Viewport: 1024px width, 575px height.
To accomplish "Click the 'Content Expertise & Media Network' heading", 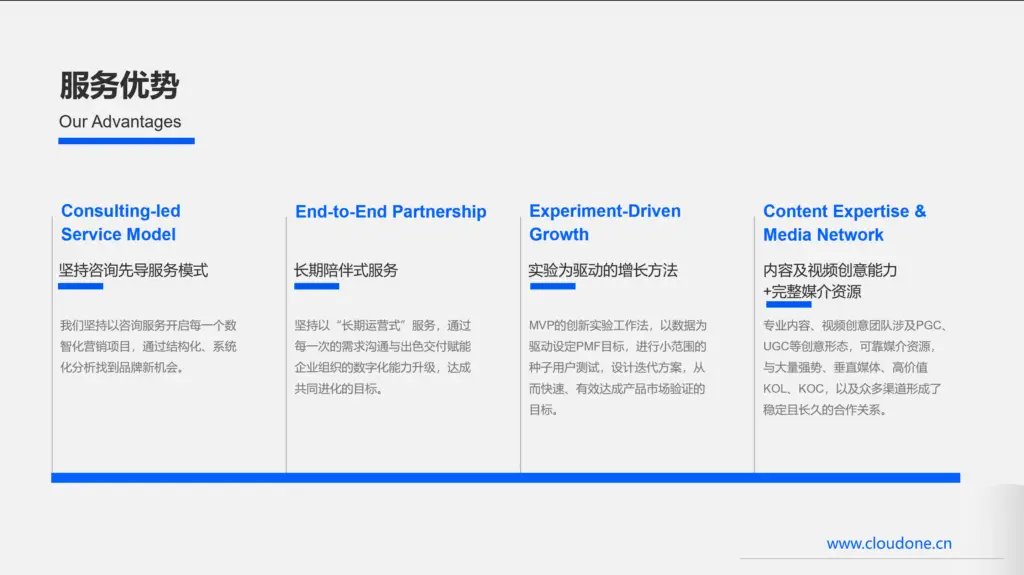I will (x=844, y=223).
